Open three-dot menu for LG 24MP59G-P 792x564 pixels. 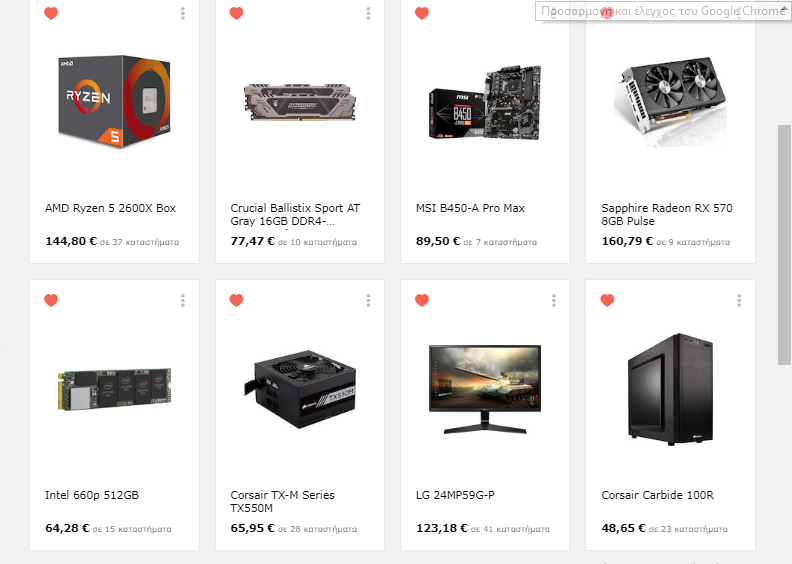point(554,301)
